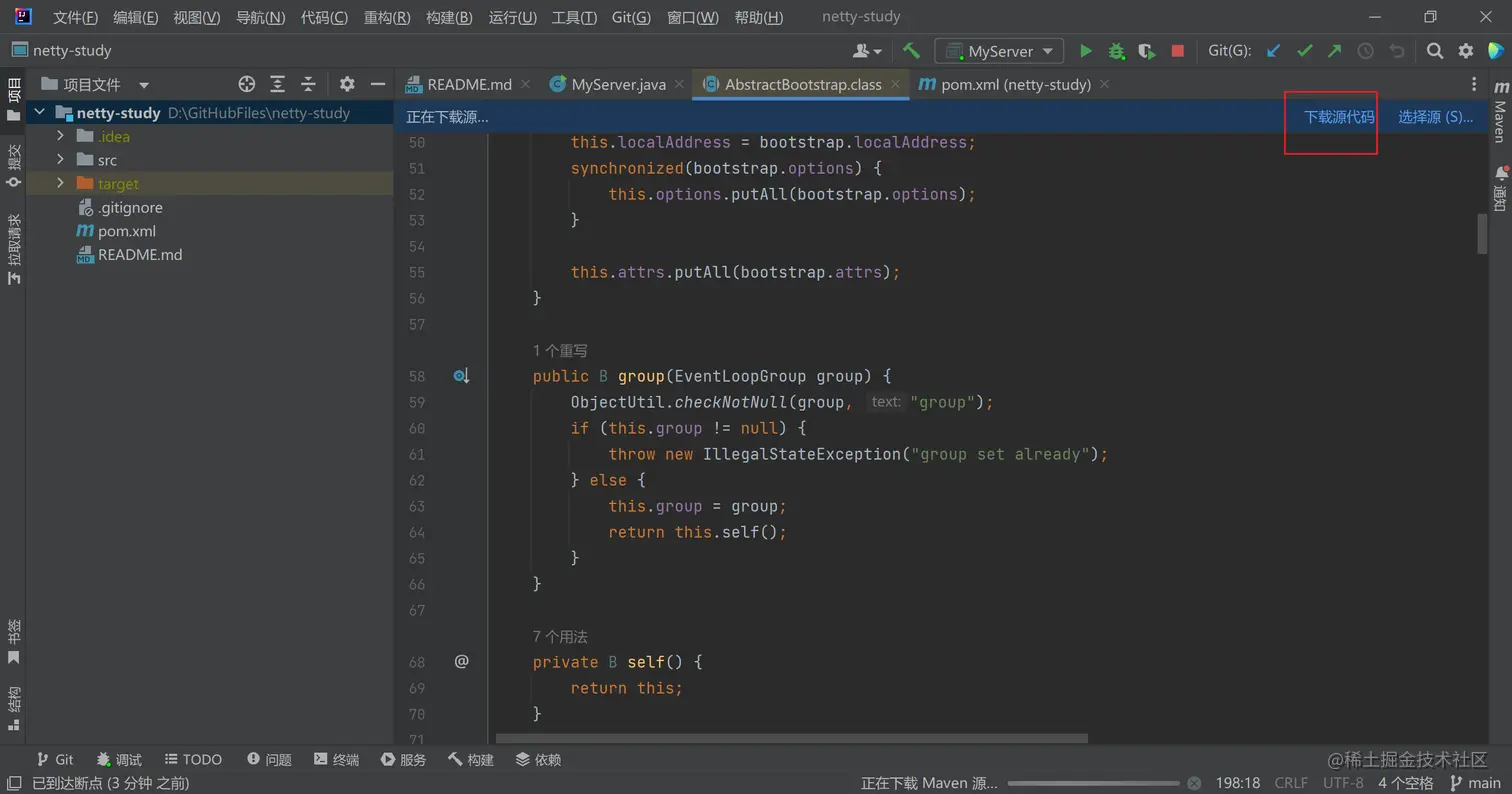Expand the src folder in tree
1512x794 pixels.
[61, 160]
